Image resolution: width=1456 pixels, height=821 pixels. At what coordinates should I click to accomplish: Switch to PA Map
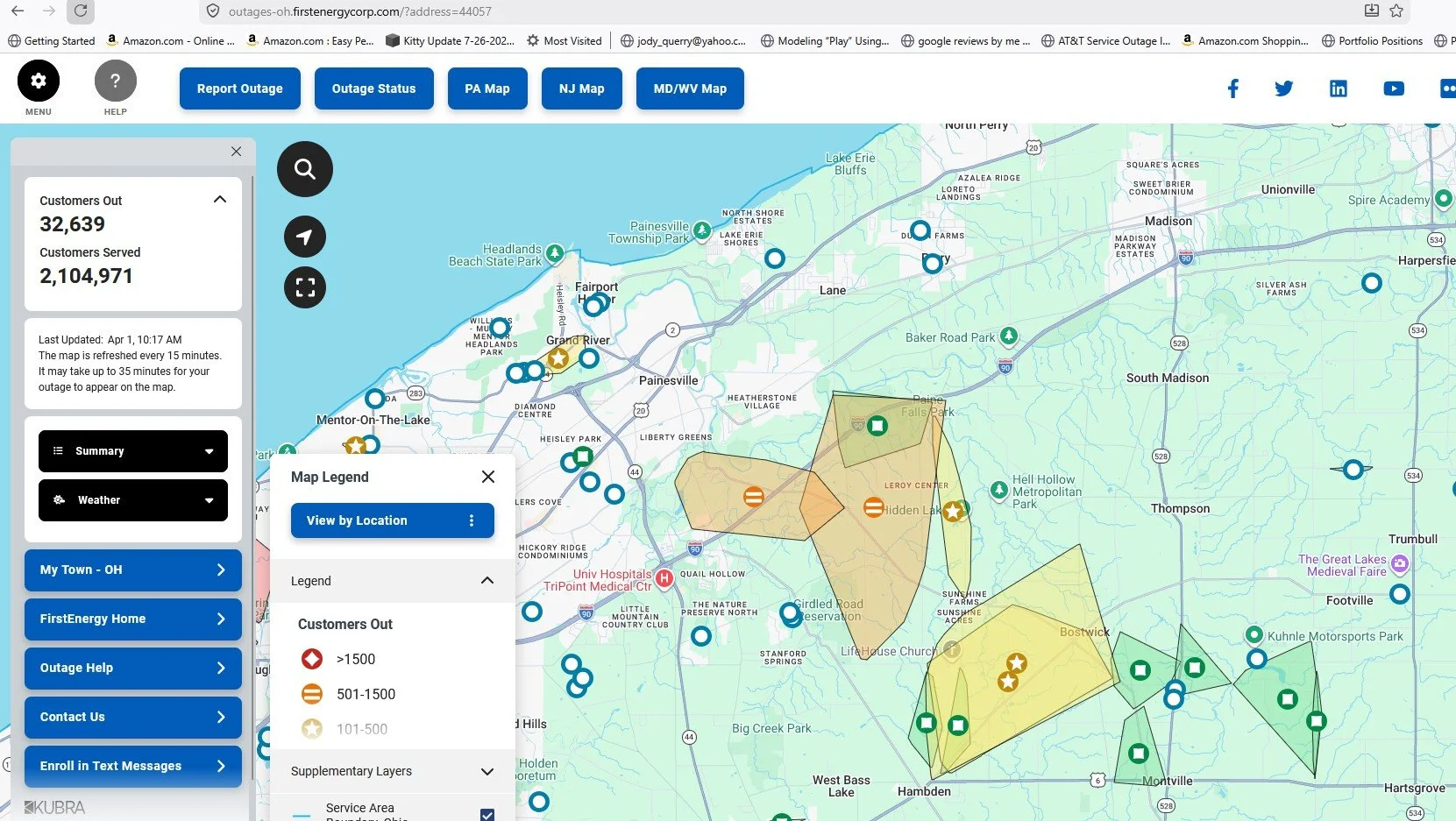click(487, 88)
